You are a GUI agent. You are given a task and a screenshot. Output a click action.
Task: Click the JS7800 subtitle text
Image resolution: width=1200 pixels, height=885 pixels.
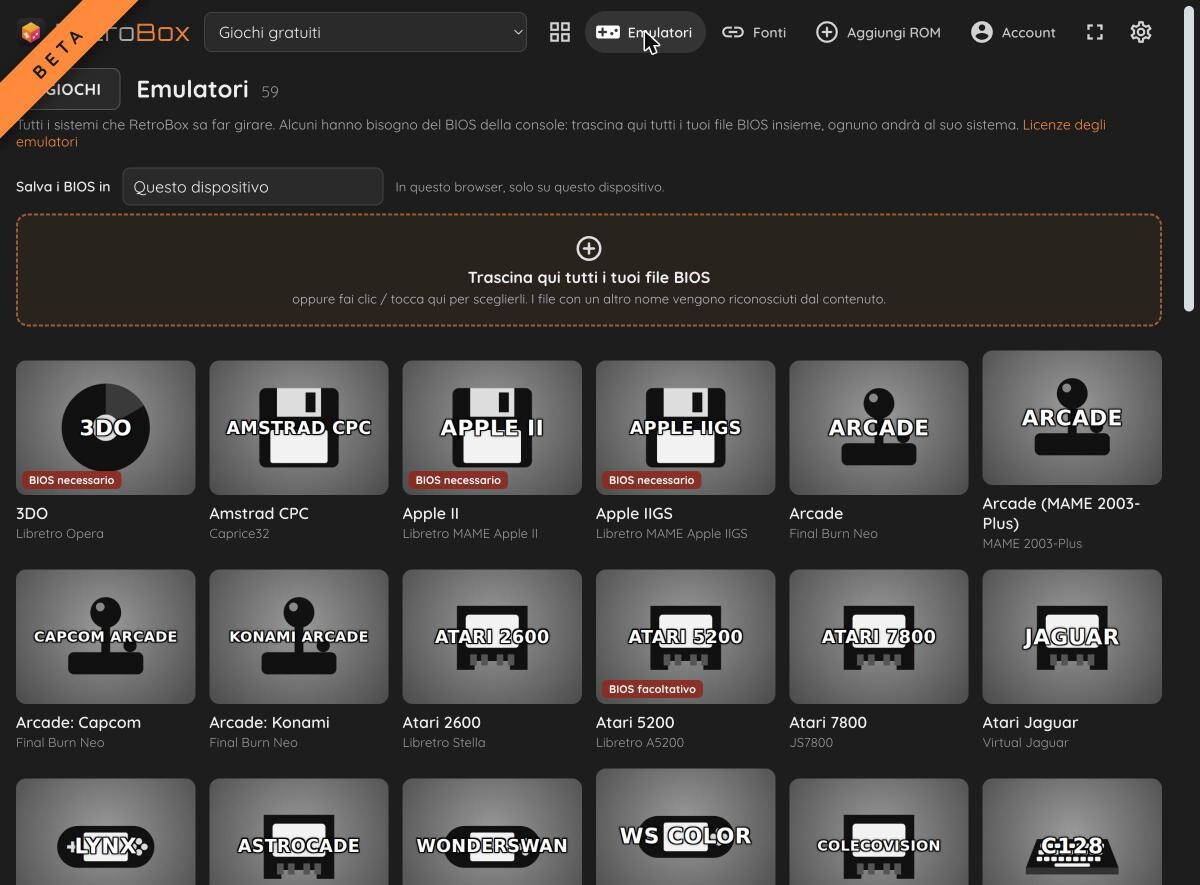click(811, 742)
